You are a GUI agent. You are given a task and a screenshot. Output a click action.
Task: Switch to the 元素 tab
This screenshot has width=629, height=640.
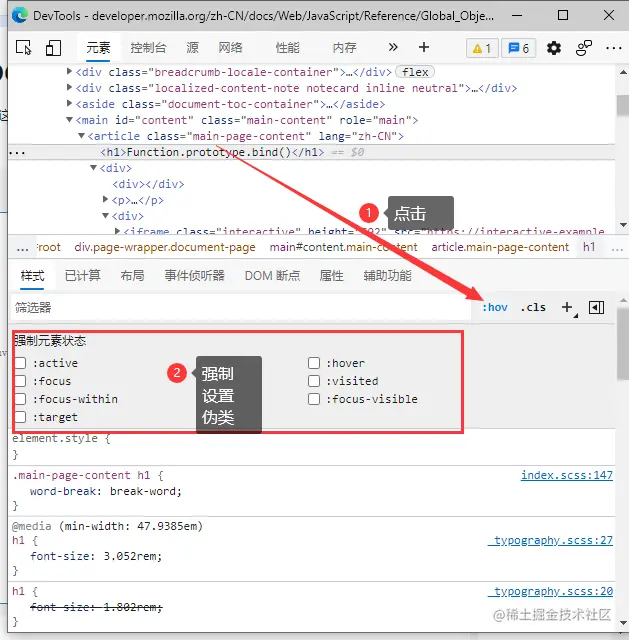tap(98, 48)
